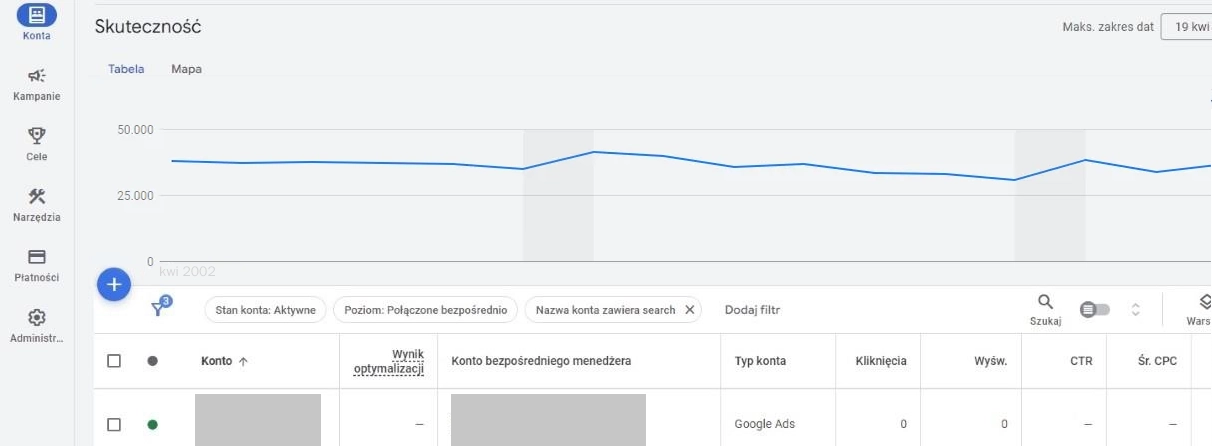The width and height of the screenshot is (1212, 446).
Task: Expand the chart collapse arrows
Action: (x=1135, y=310)
